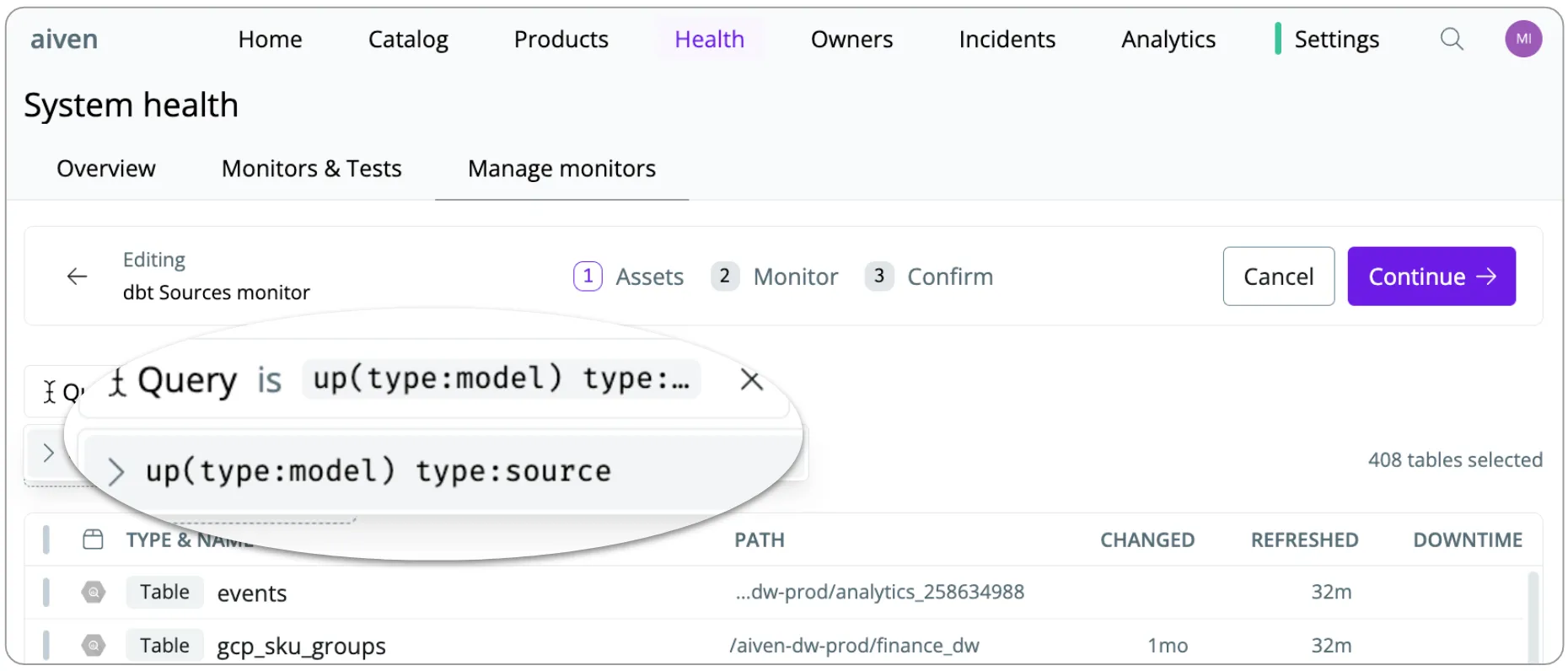Click the Table tag on the events row
The height and width of the screenshot is (671, 1568).
(164, 592)
